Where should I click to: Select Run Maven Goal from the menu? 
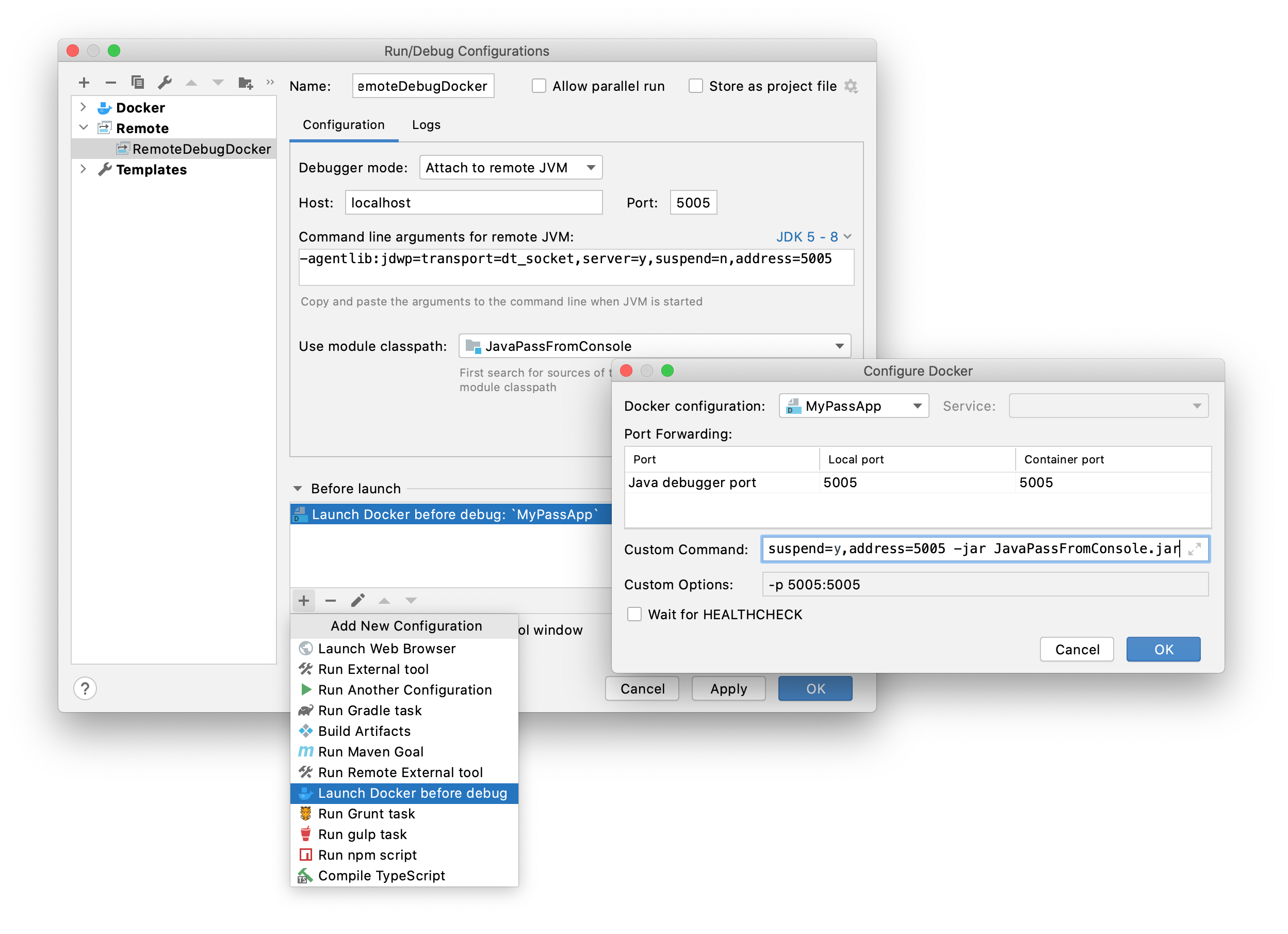click(370, 751)
